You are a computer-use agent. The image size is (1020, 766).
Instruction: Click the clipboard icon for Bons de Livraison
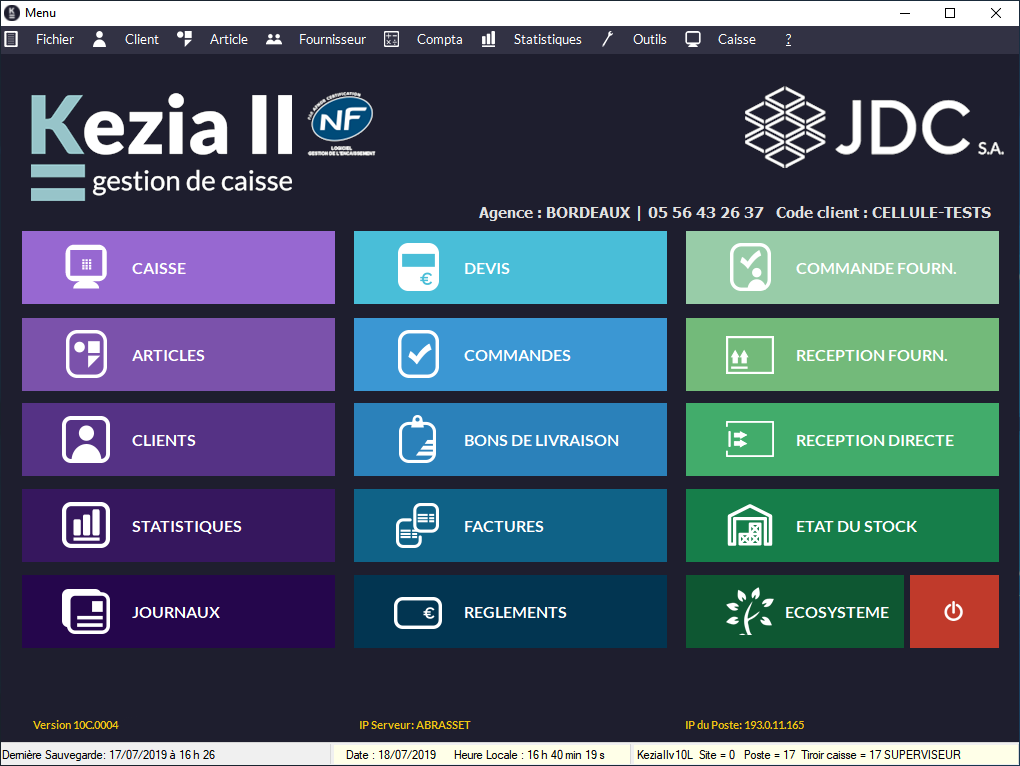(x=418, y=440)
